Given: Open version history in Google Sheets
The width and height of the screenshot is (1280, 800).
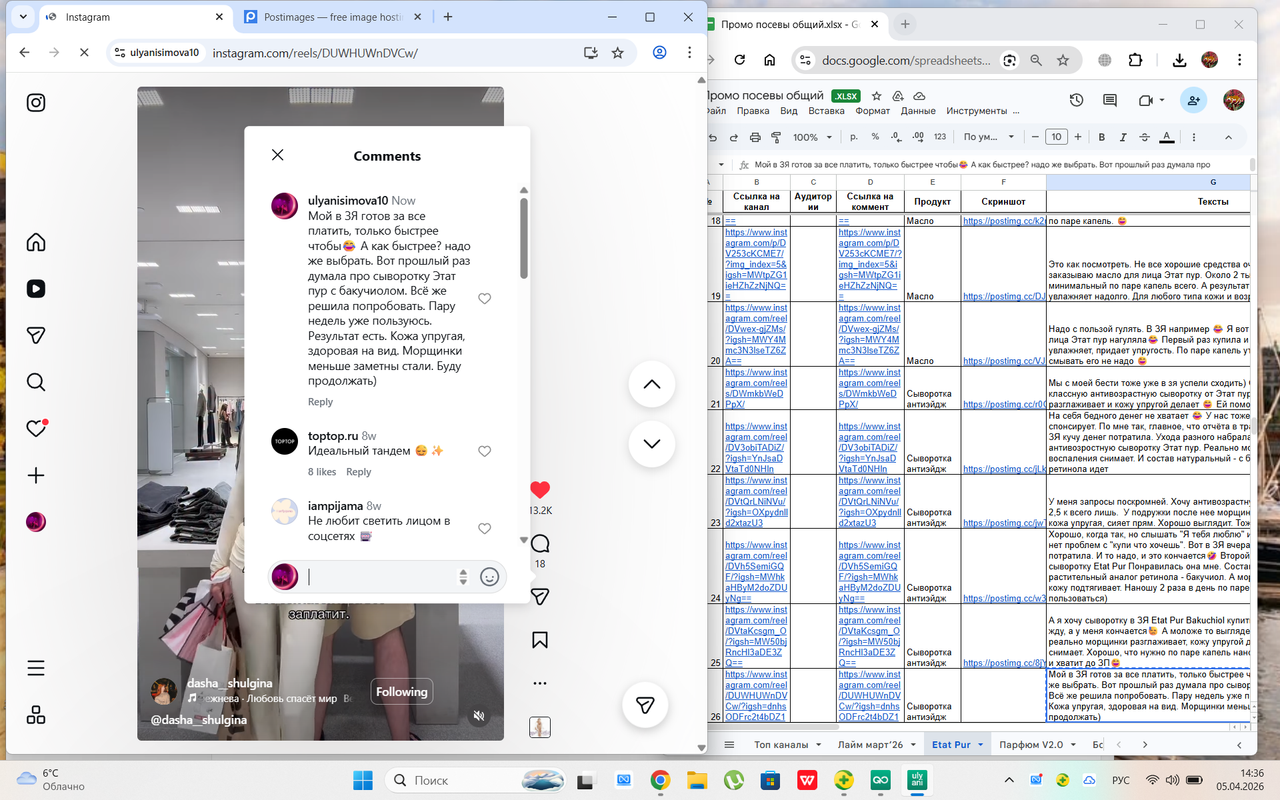Looking at the screenshot, I should [x=1076, y=100].
